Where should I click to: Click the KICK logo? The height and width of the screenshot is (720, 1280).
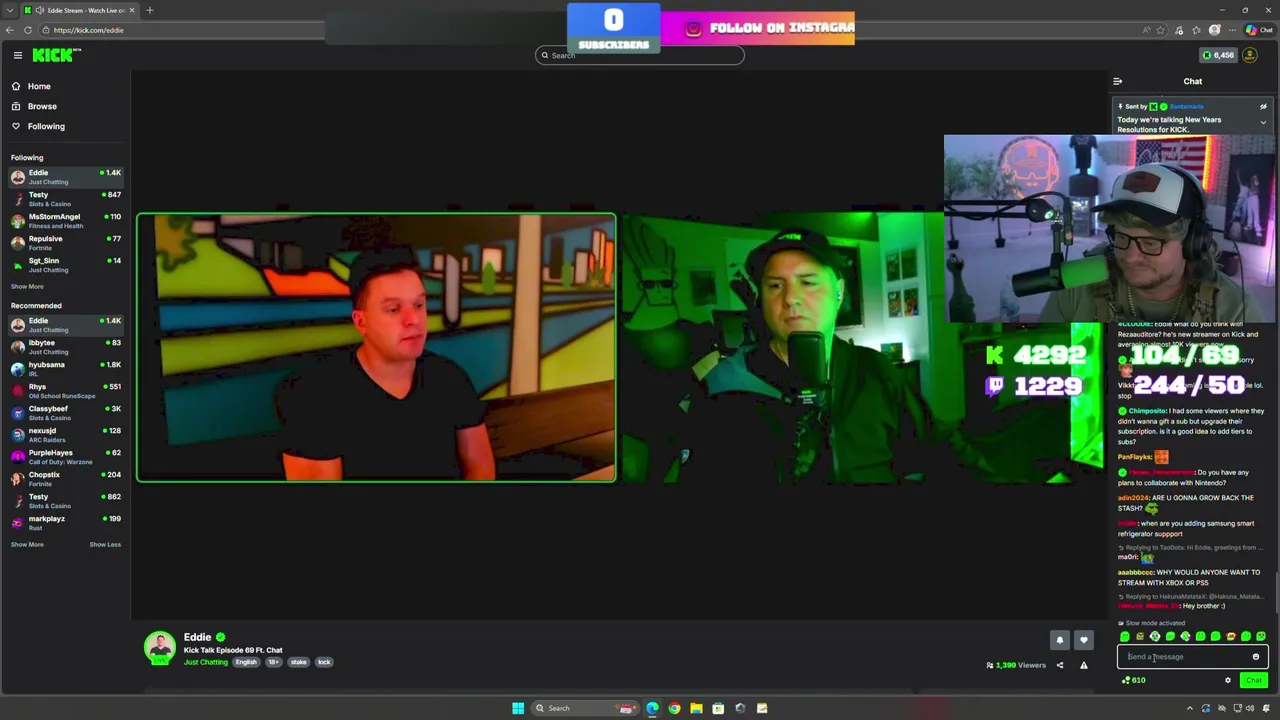[x=58, y=55]
